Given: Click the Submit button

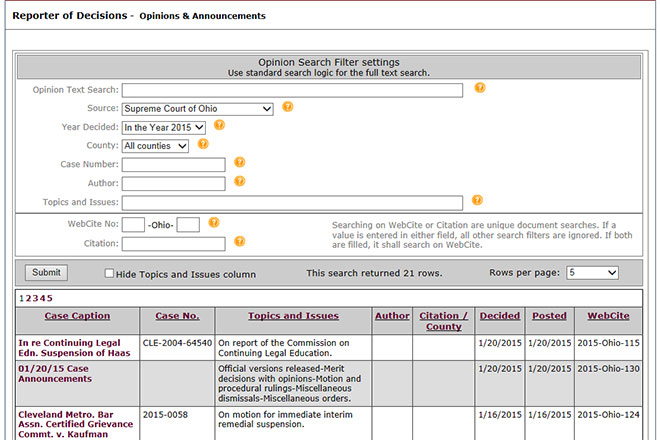Looking at the screenshot, I should tap(46, 272).
